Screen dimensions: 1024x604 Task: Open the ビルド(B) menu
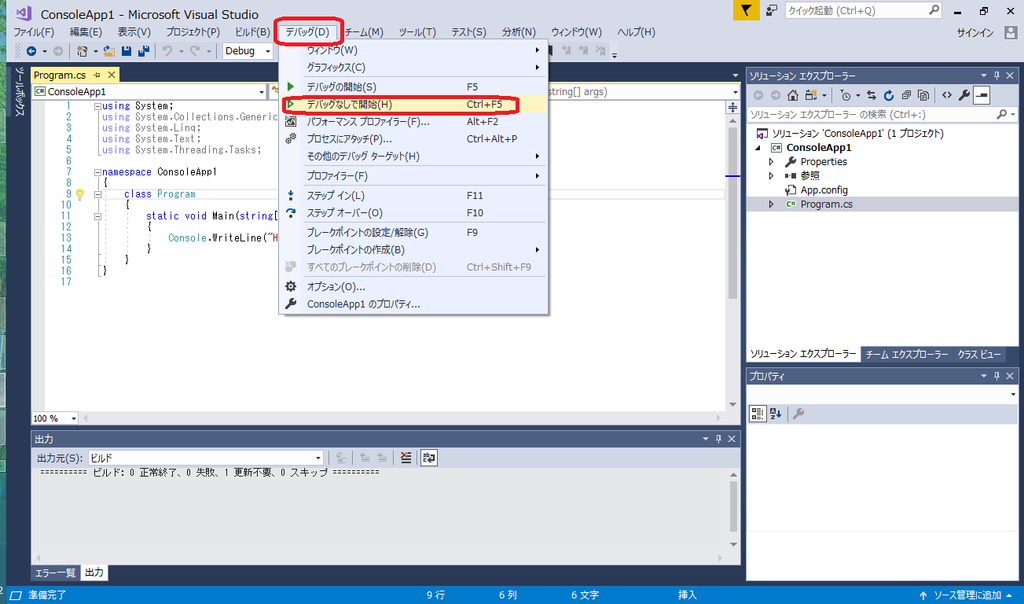[252, 32]
